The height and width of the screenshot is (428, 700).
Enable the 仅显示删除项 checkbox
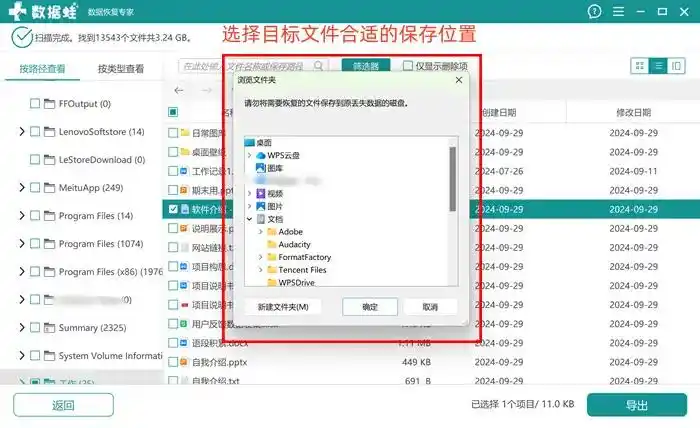tap(408, 66)
